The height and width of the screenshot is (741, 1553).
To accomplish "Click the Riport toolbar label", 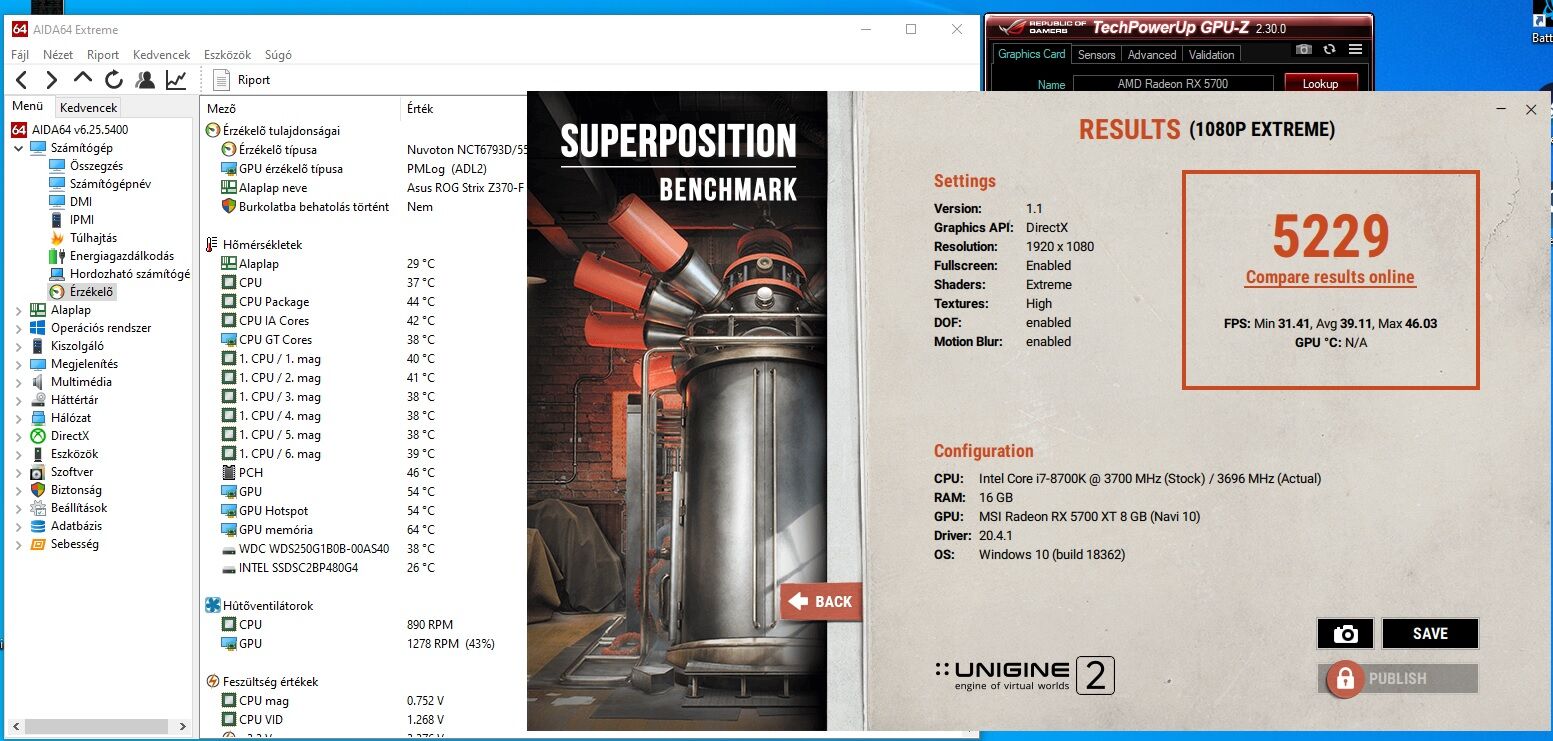I will coord(254,80).
